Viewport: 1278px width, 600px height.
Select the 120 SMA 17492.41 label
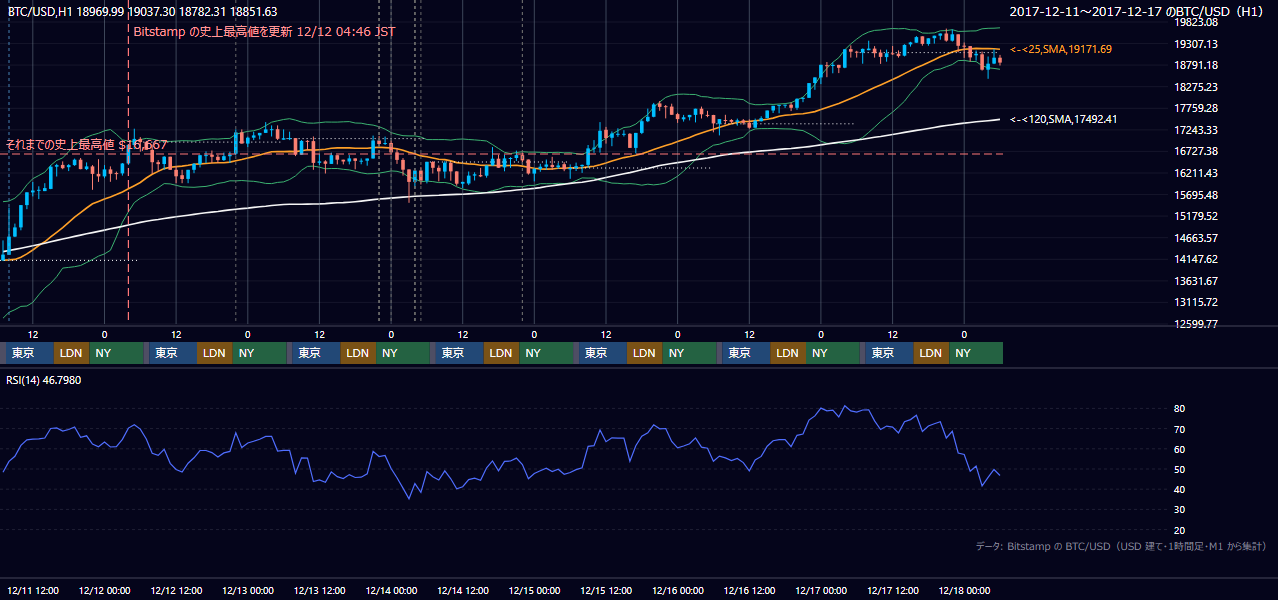[x=1064, y=120]
